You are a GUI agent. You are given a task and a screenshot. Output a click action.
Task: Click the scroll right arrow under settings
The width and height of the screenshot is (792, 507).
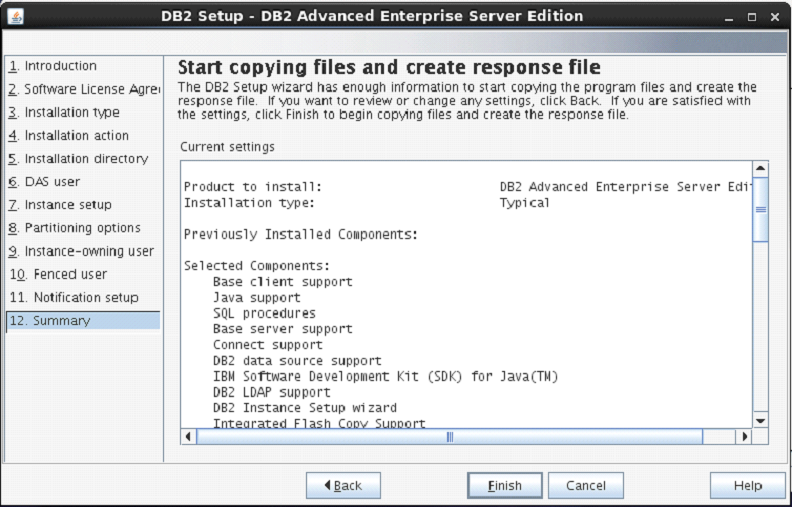tap(743, 437)
